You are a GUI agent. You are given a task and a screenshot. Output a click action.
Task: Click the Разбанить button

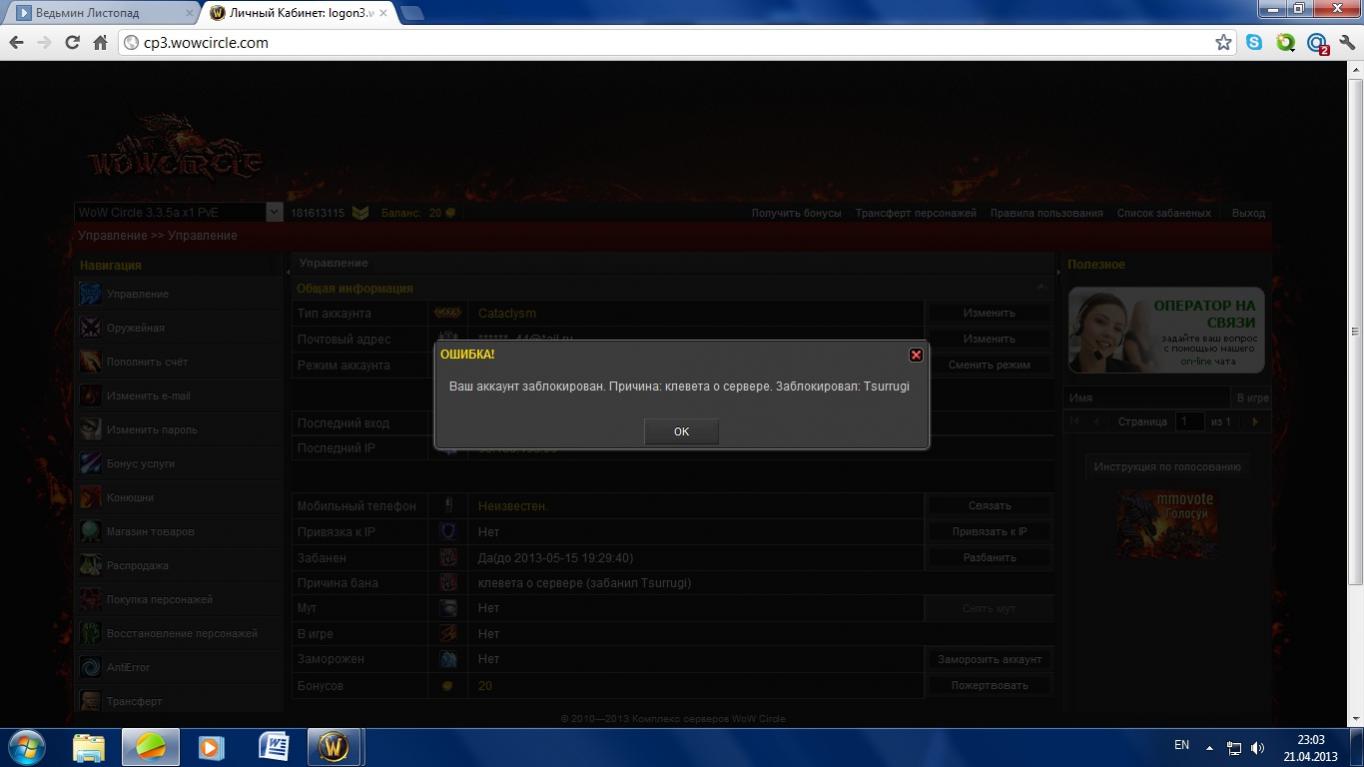coord(989,558)
